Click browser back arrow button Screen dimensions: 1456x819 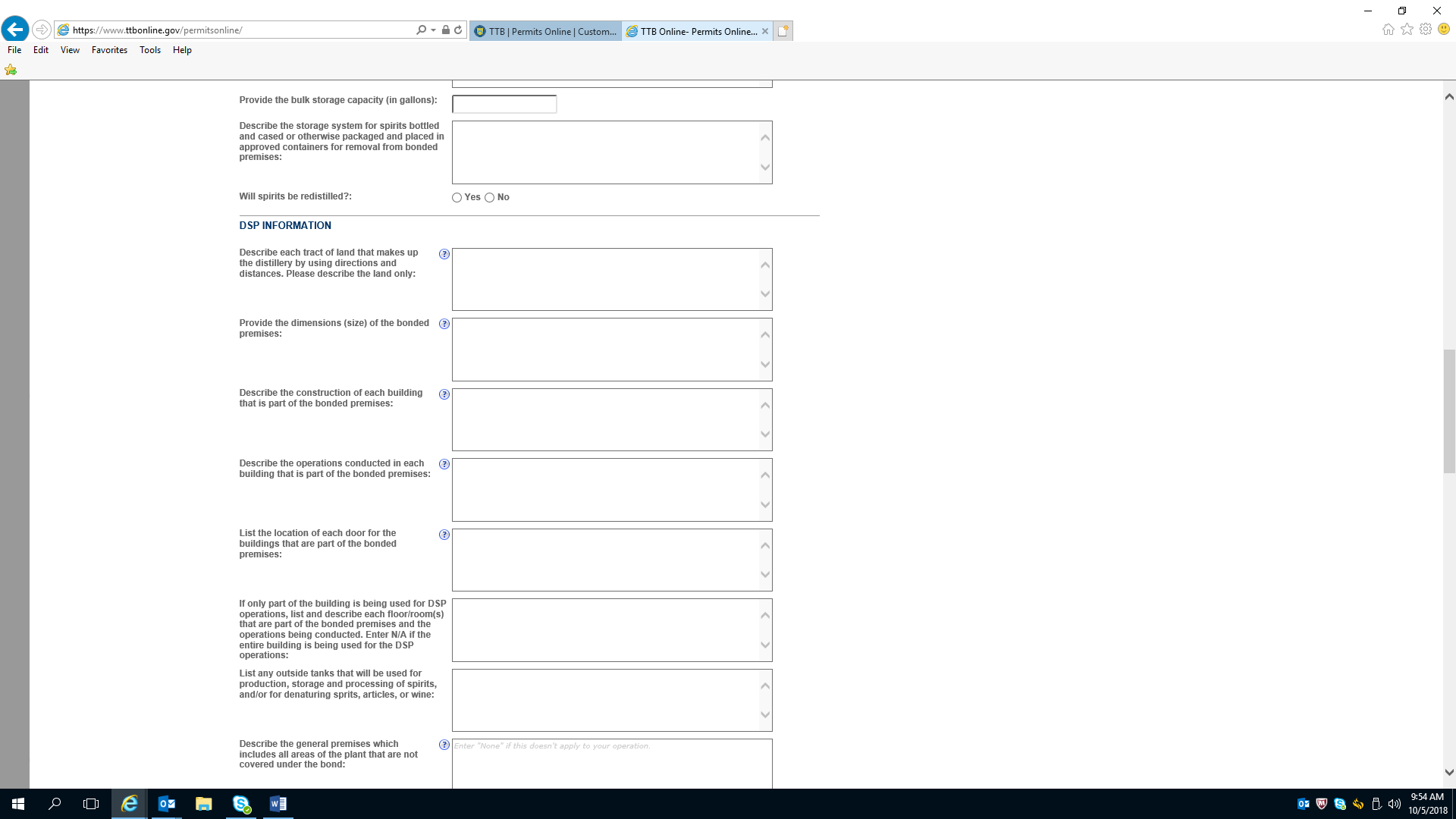[15, 30]
